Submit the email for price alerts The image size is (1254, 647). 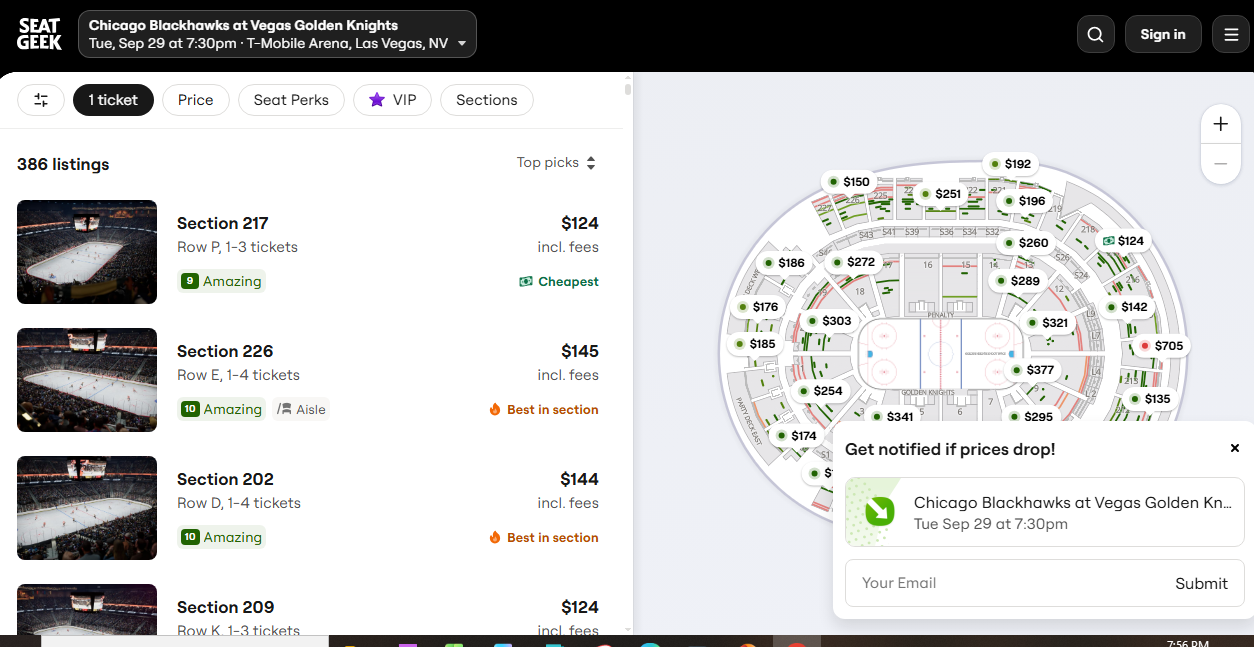click(1201, 583)
